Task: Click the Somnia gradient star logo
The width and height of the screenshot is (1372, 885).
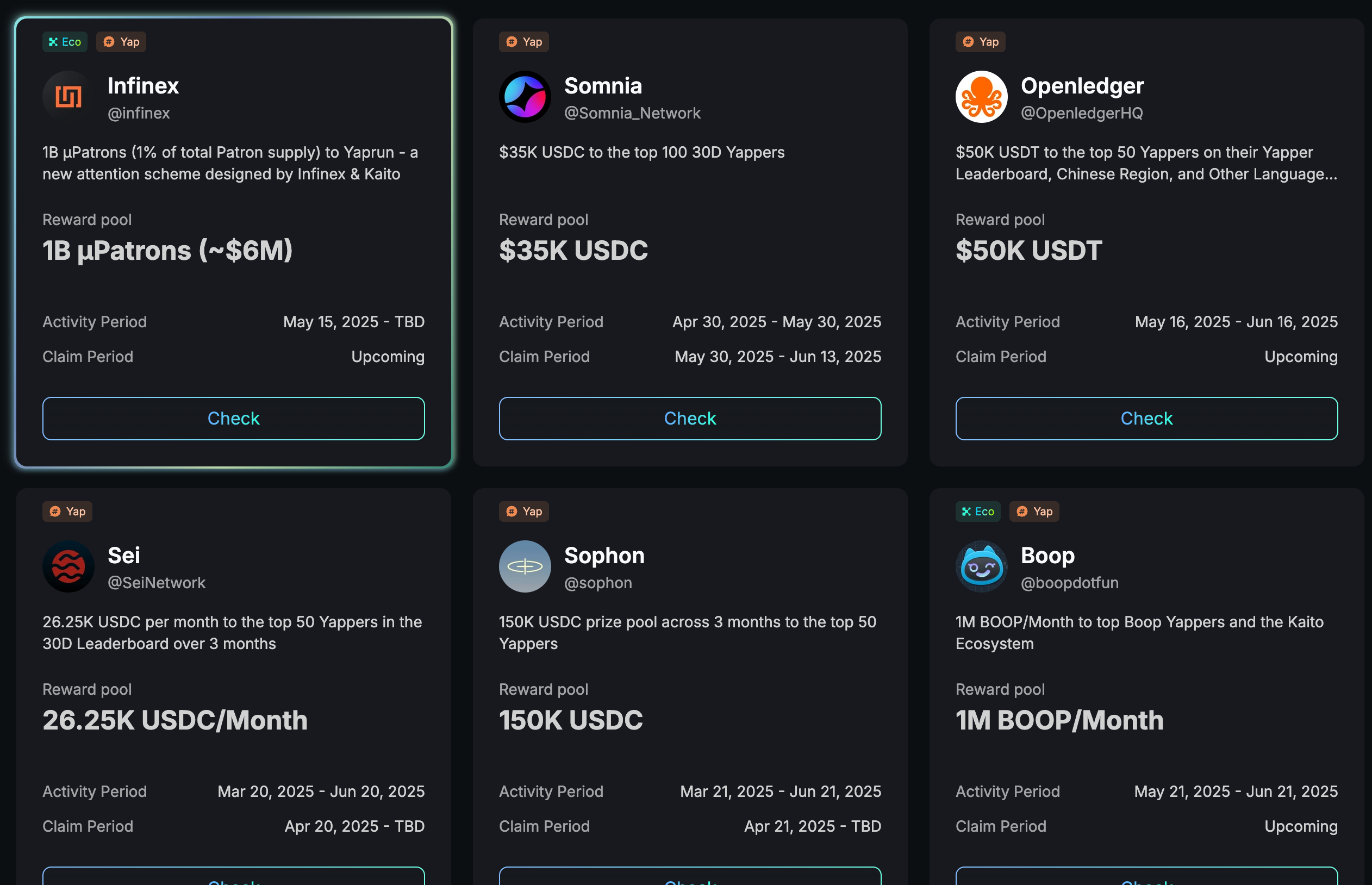Action: (525, 97)
